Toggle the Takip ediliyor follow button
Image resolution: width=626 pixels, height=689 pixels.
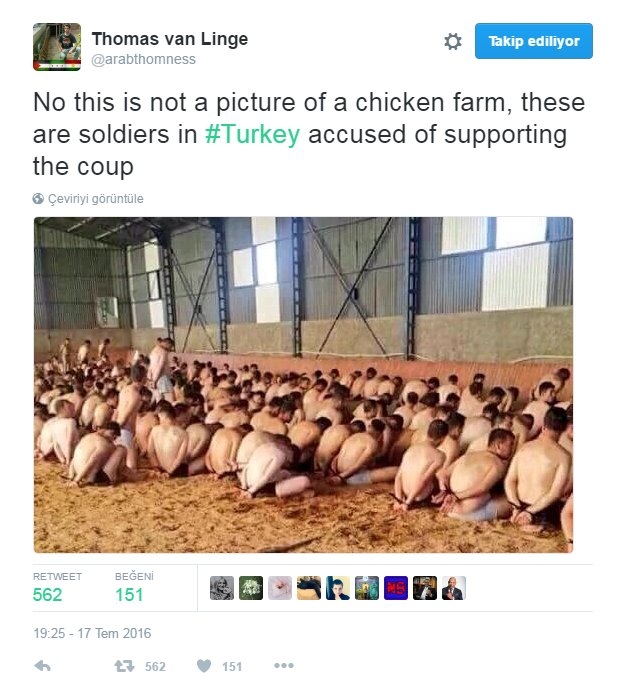tap(534, 41)
